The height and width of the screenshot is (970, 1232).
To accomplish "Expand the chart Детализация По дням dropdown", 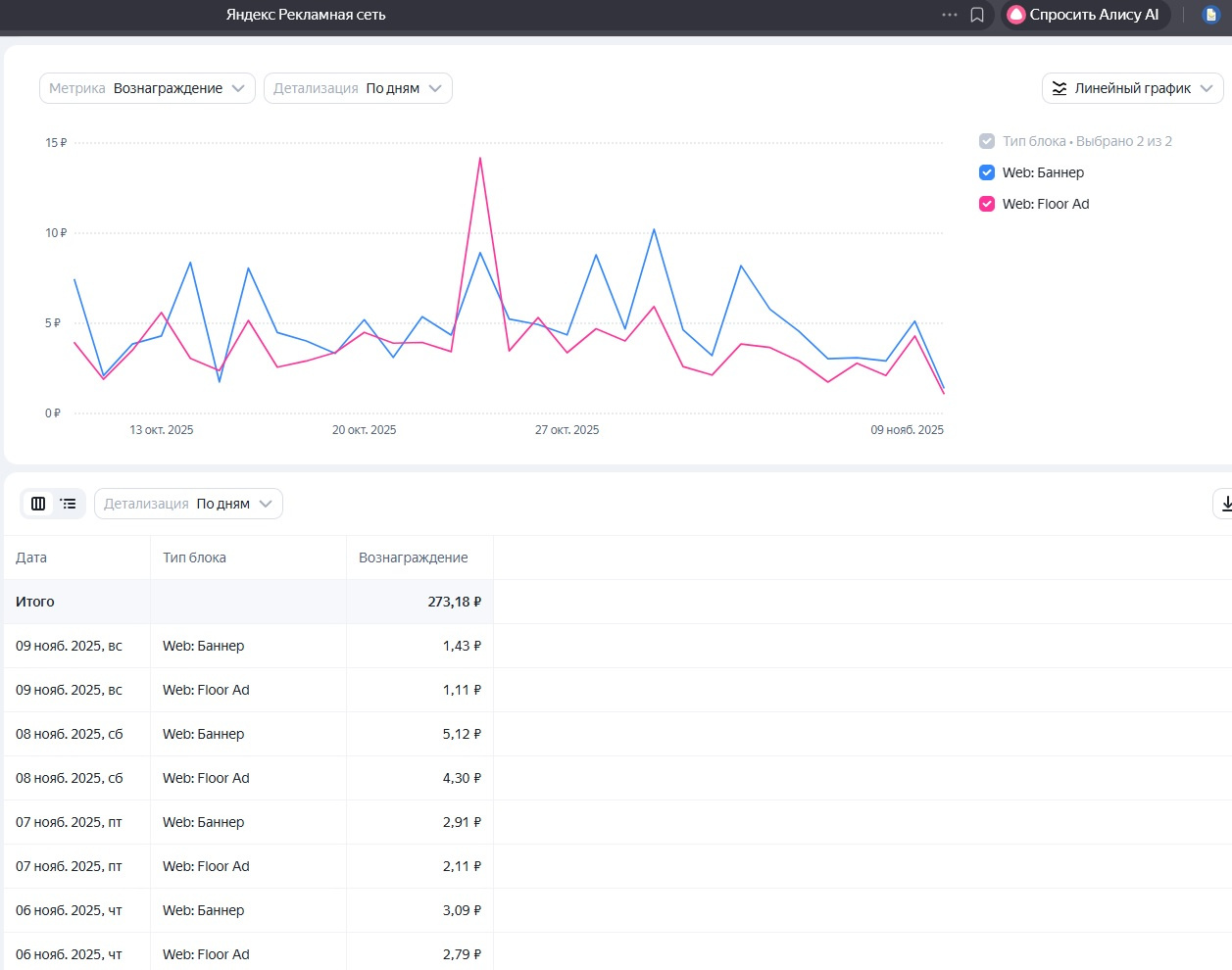I will click(358, 88).
